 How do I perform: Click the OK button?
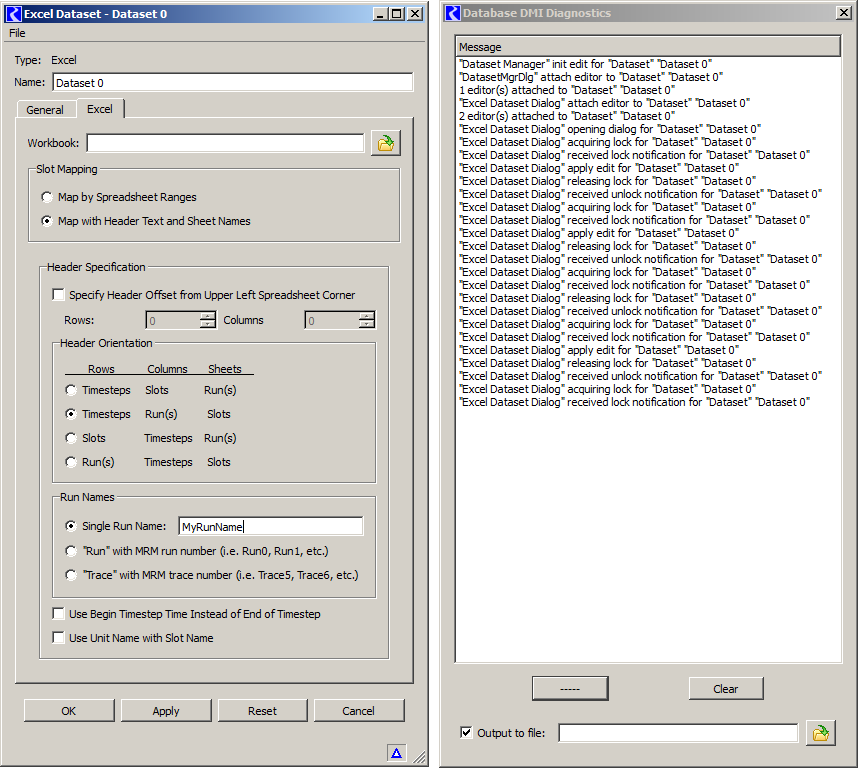(69, 711)
